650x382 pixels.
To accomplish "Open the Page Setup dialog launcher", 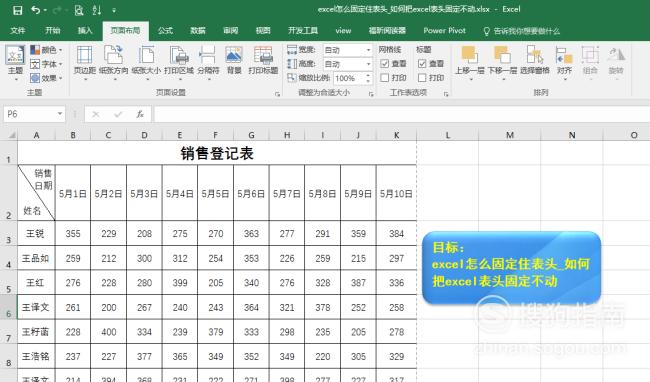I will [277, 94].
